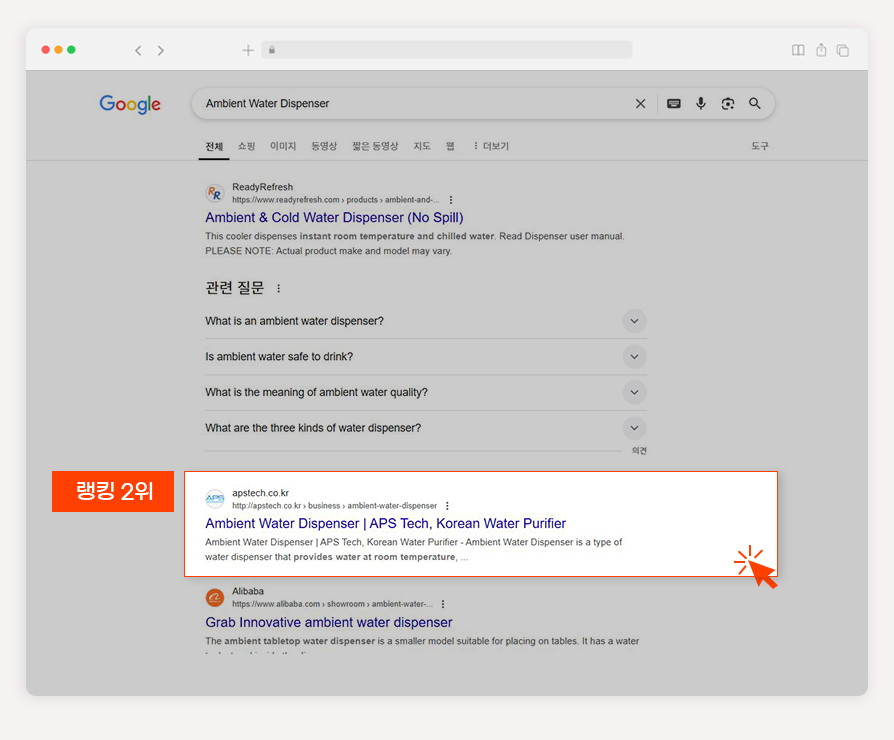Open a new tab with plus icon

248,50
